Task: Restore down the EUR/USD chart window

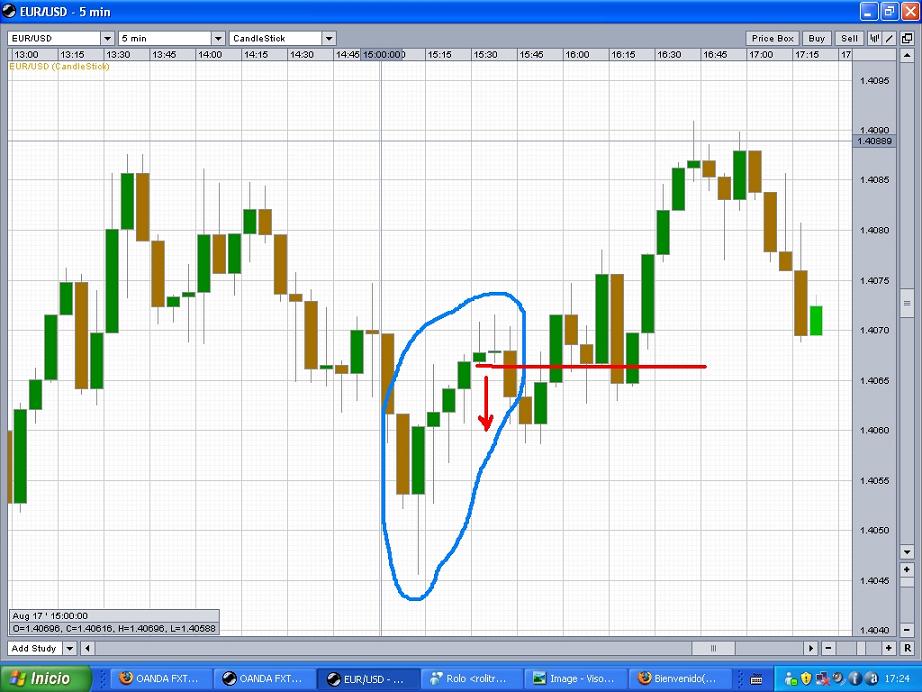Action: click(x=890, y=11)
